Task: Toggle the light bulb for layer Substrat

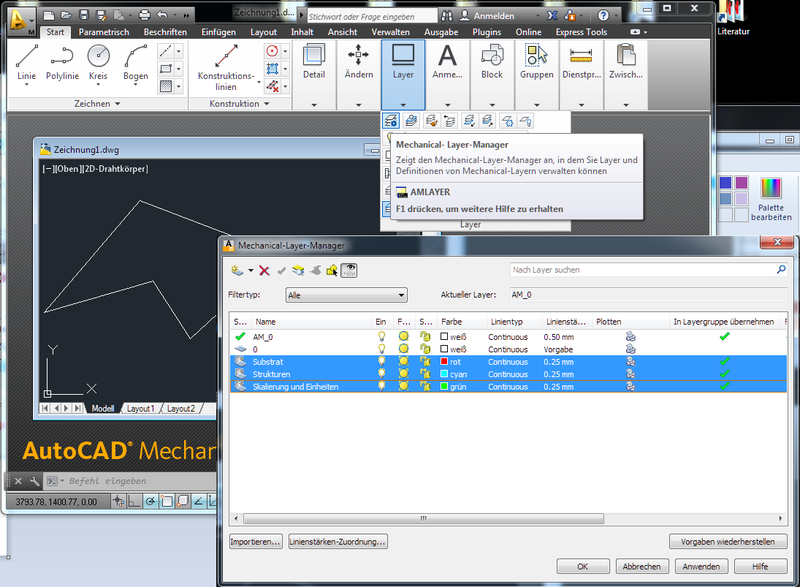Action: click(x=381, y=362)
